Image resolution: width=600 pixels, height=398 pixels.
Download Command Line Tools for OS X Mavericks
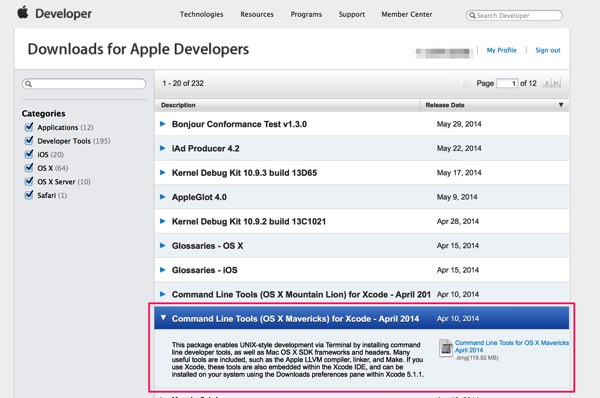[x=512, y=346]
